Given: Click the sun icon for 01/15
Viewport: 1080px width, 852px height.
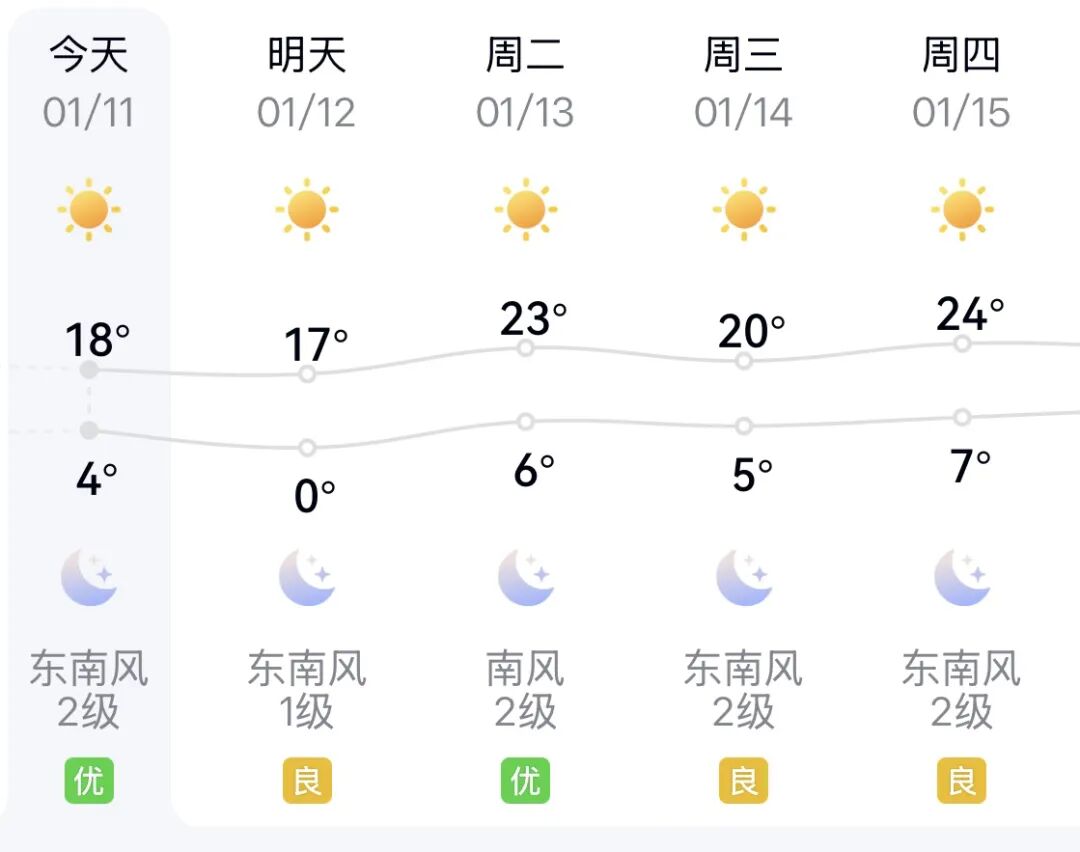Looking at the screenshot, I should tap(962, 210).
